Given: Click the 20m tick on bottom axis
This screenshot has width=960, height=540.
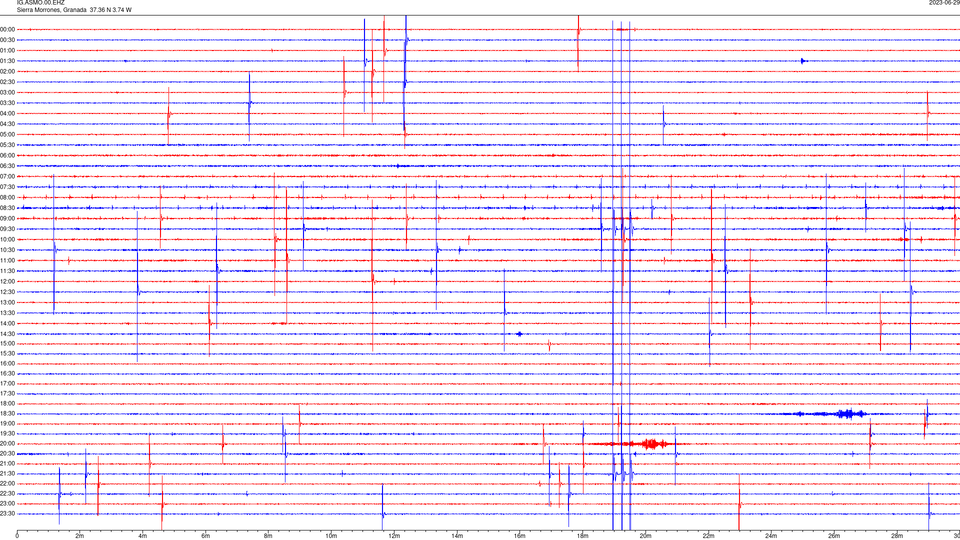Looking at the screenshot, I should 645,536.
